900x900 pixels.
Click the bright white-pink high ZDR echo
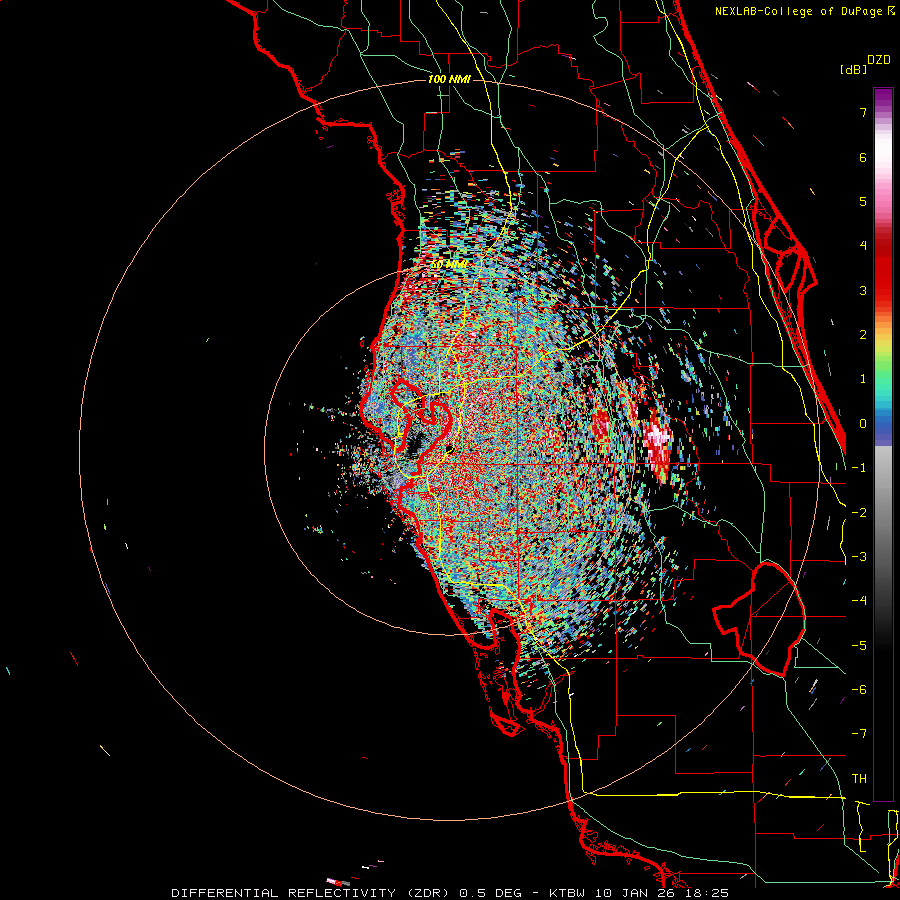658,445
